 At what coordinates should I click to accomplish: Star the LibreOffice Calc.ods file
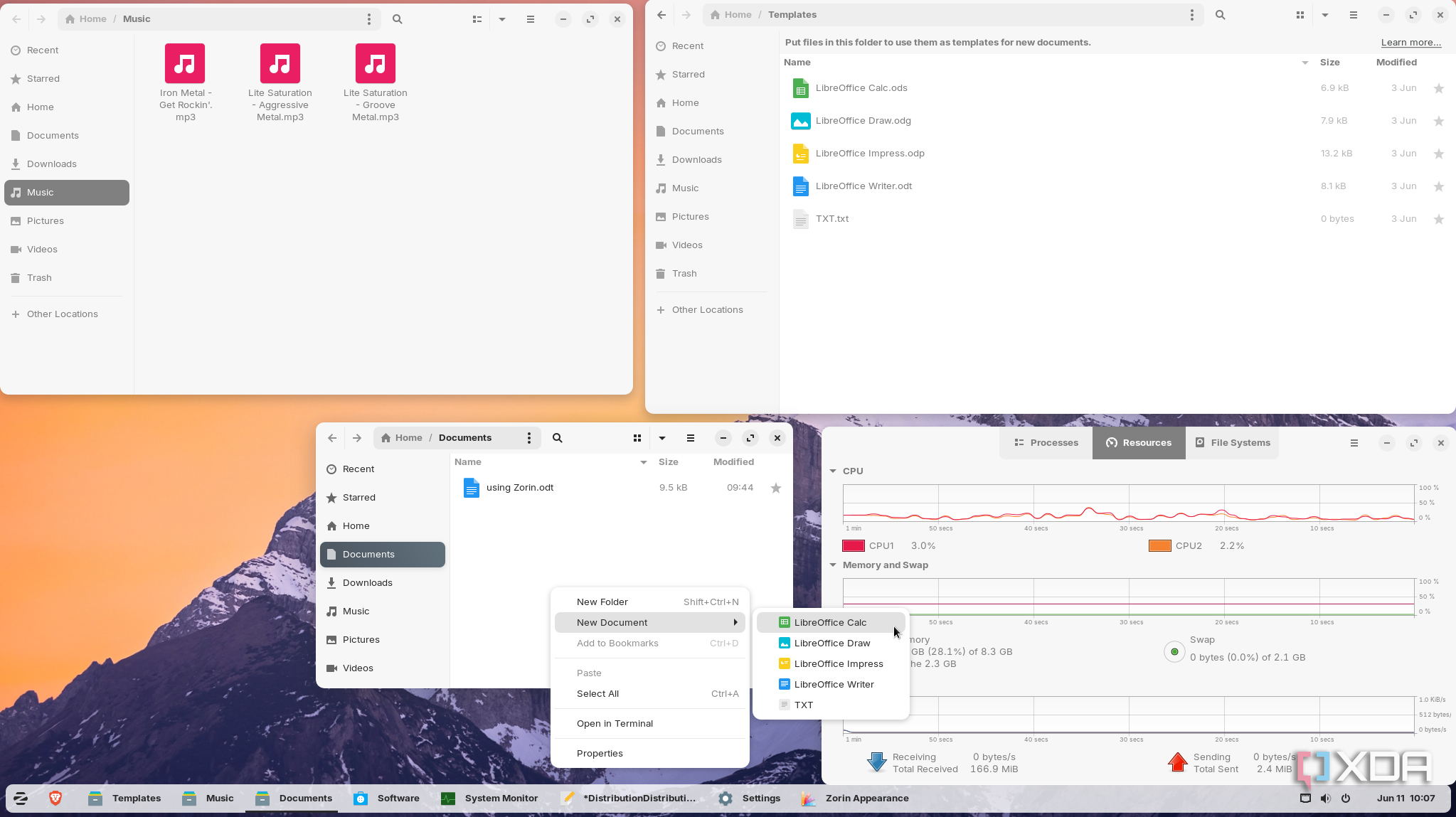click(1439, 88)
